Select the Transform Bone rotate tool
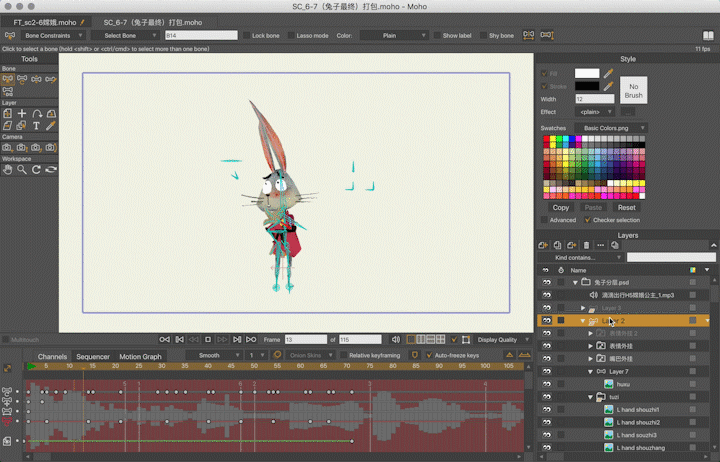720x462 pixels. (22, 79)
